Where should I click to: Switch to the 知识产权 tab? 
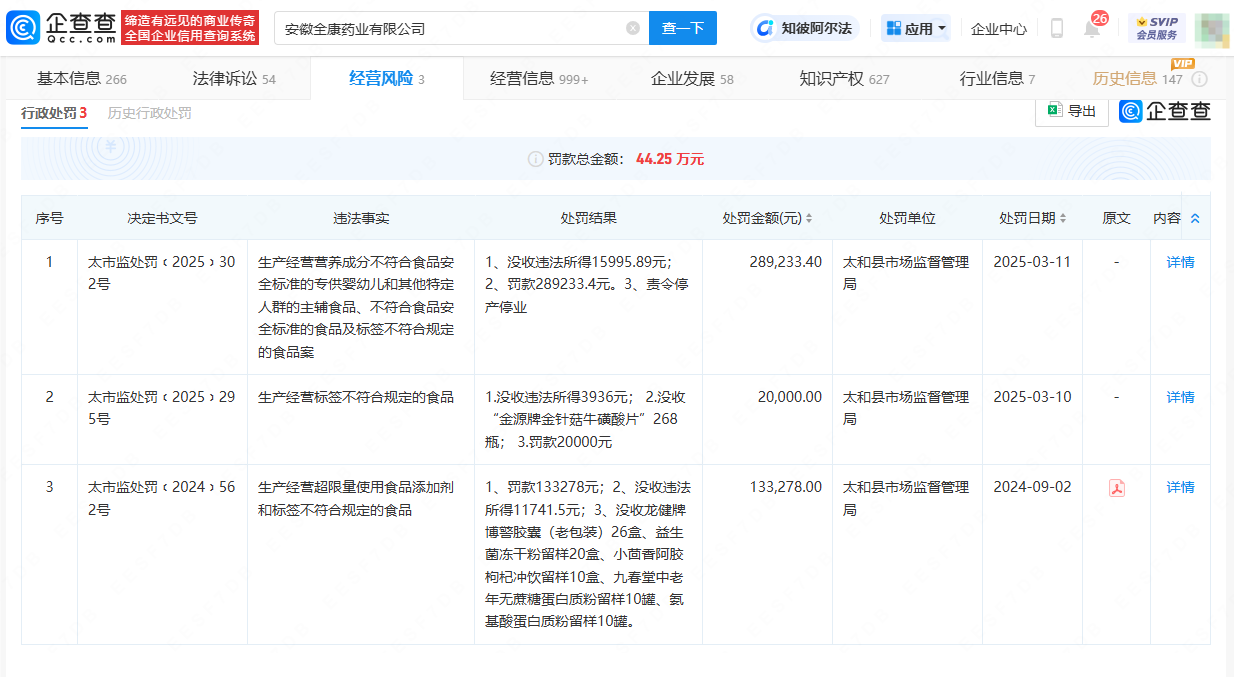coord(843,79)
